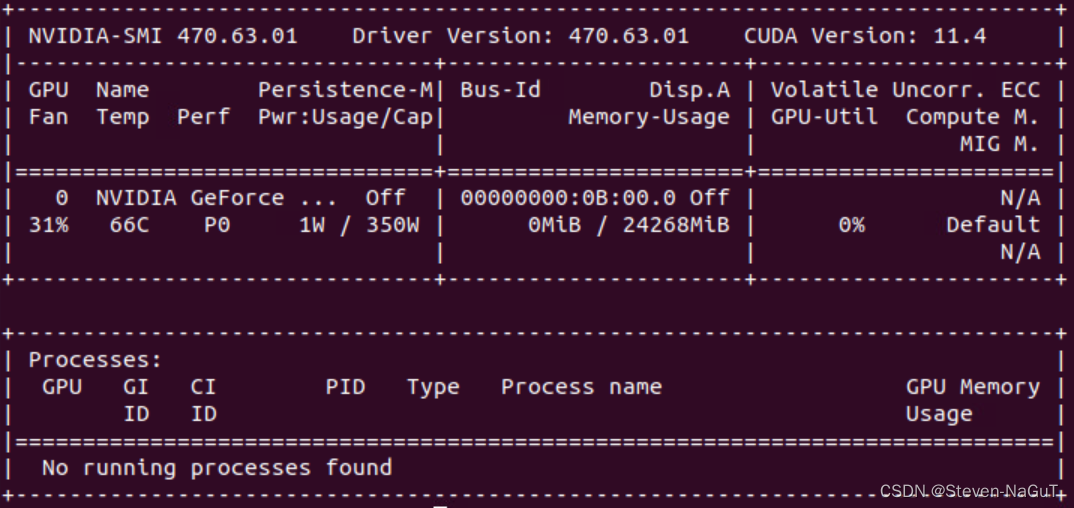Select the NVIDIA GeForce GPU name
This screenshot has height=508, width=1074.
(x=216, y=198)
